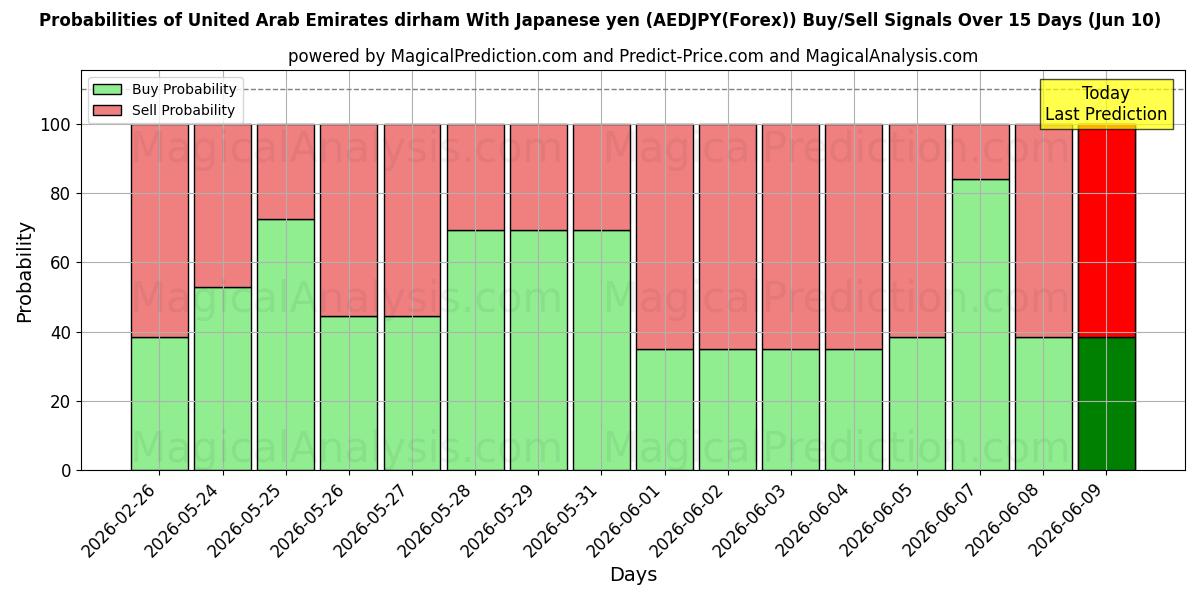Screen dimensions: 1200x600
Task: Click the 'Probability' y-axis label
Action: (x=25, y=272)
